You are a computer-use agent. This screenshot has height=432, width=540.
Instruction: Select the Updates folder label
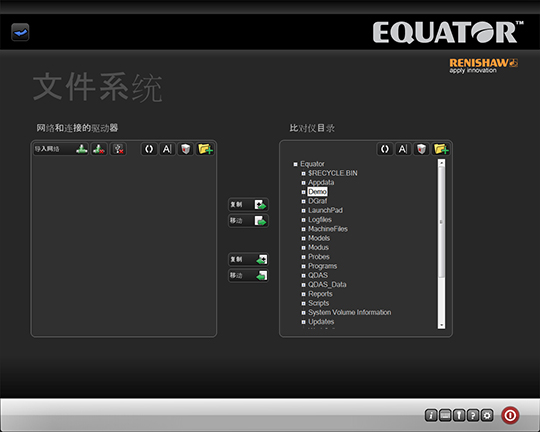321,322
